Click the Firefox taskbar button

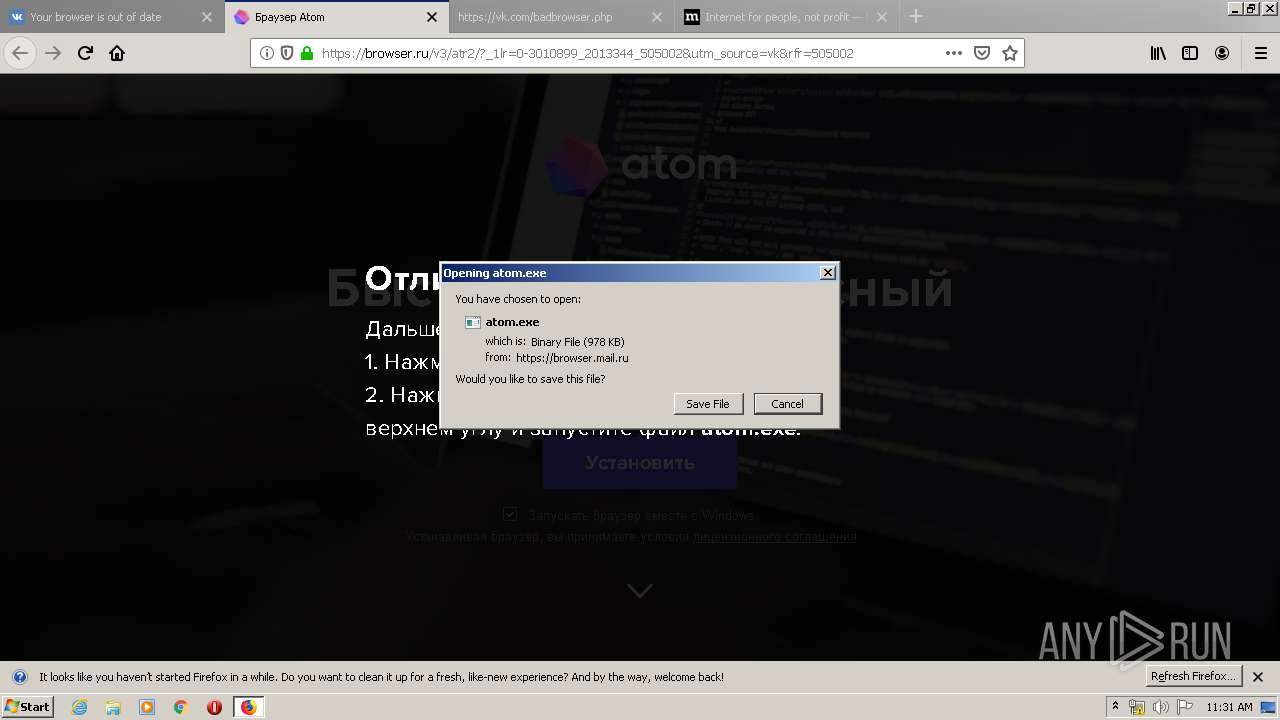coord(249,707)
